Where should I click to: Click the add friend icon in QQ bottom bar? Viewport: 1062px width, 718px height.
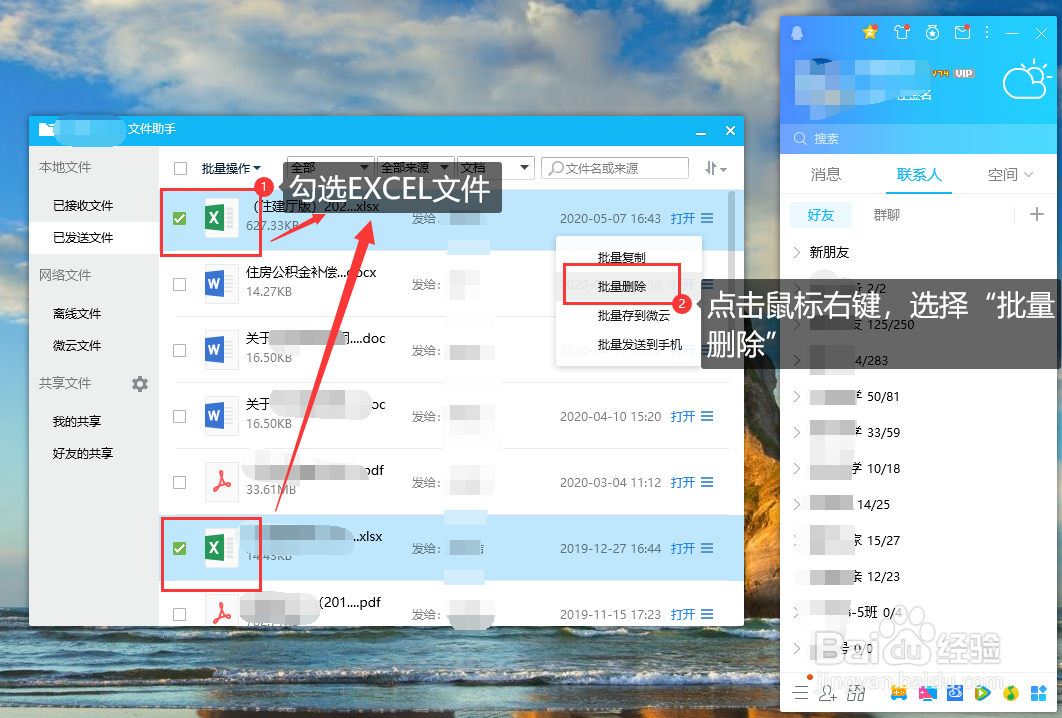coord(828,693)
